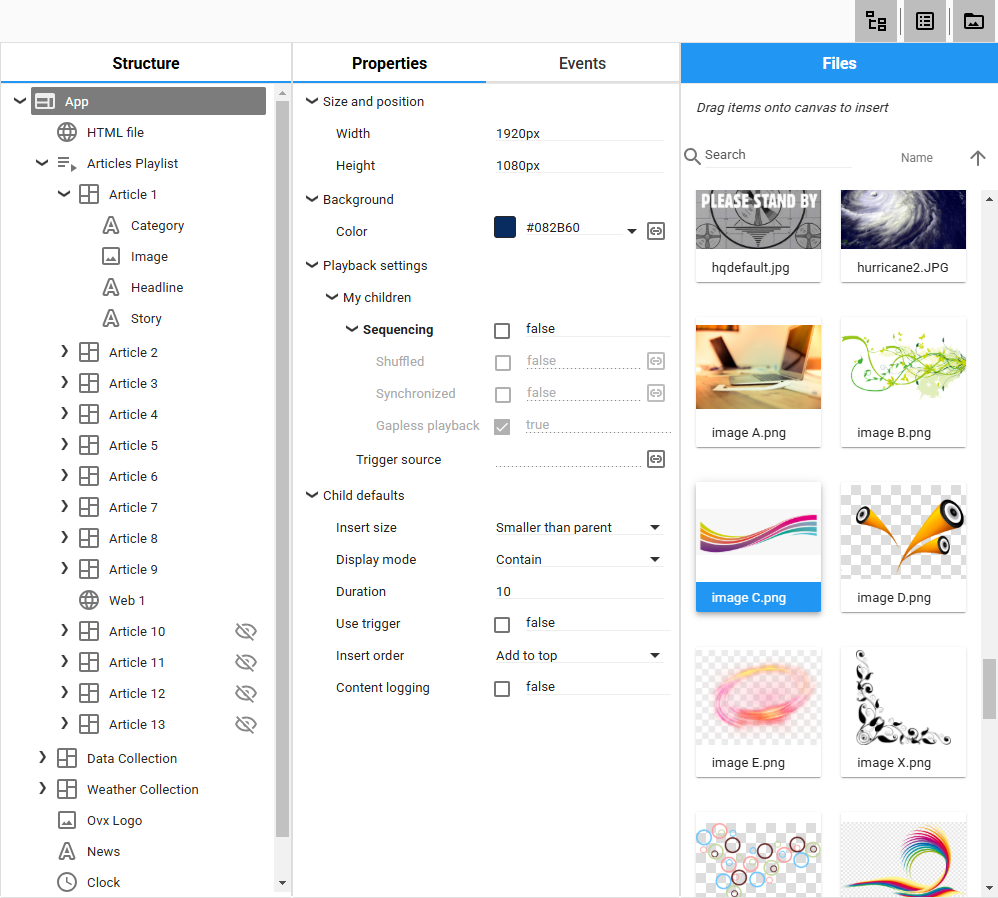Select the image C.png thumbnail
998x898 pixels.
[758, 547]
